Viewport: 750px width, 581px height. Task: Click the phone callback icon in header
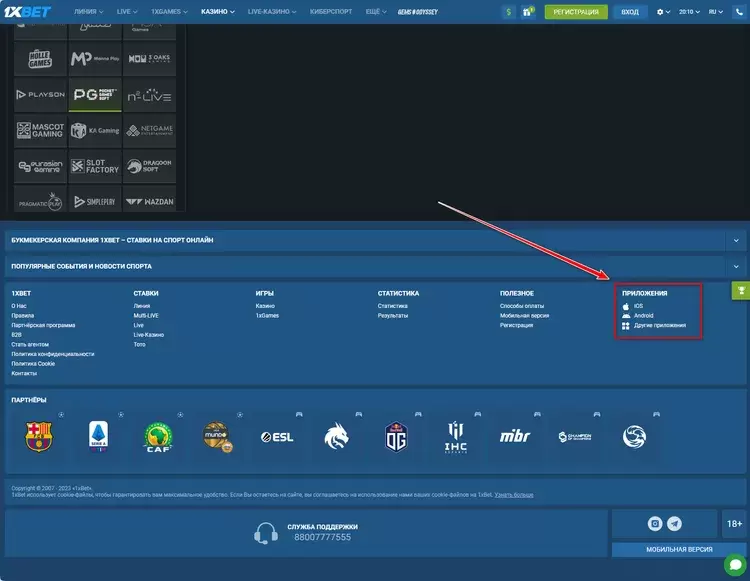click(x=740, y=11)
